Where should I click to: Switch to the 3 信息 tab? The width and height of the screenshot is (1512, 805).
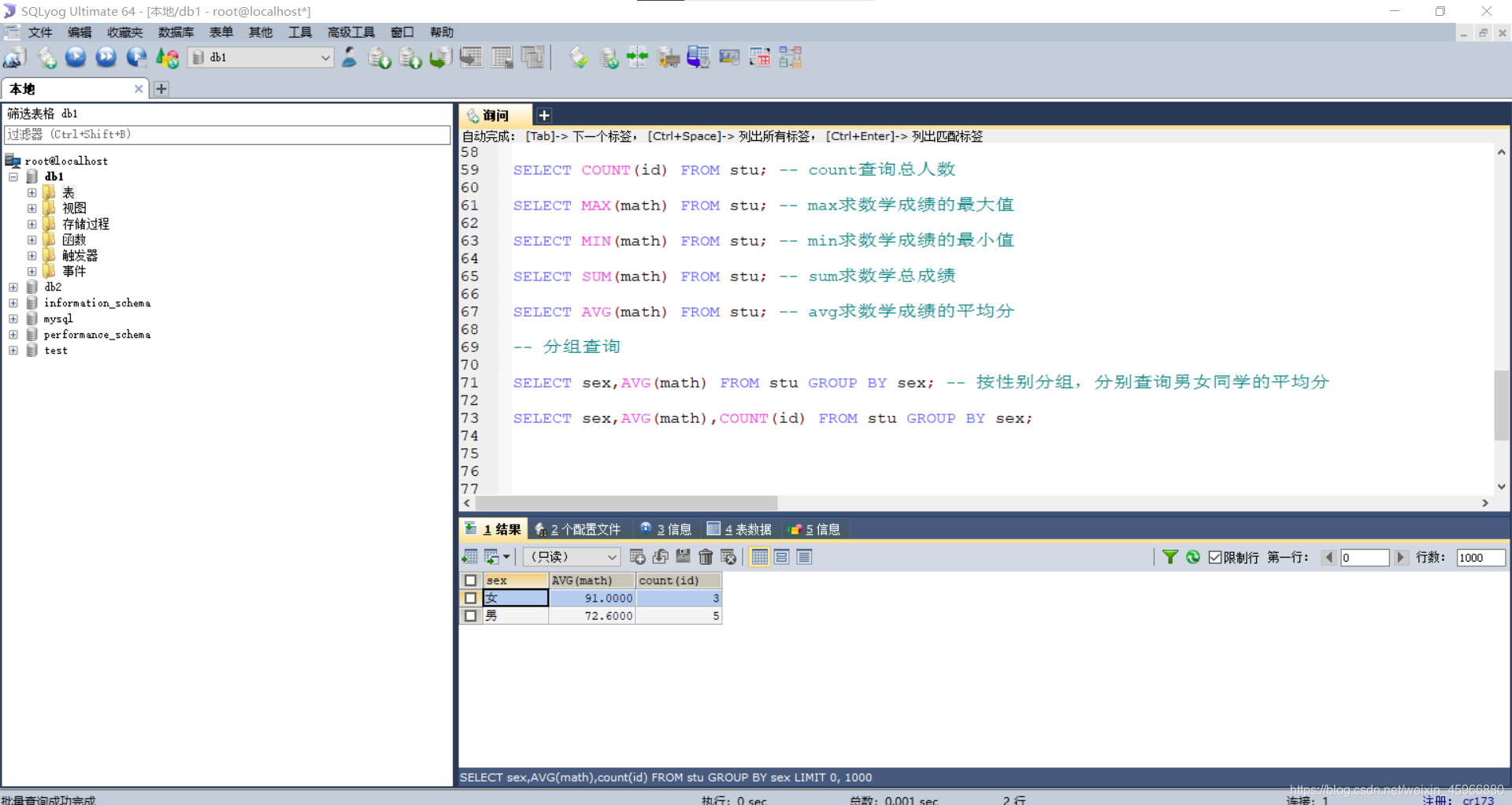click(x=666, y=529)
